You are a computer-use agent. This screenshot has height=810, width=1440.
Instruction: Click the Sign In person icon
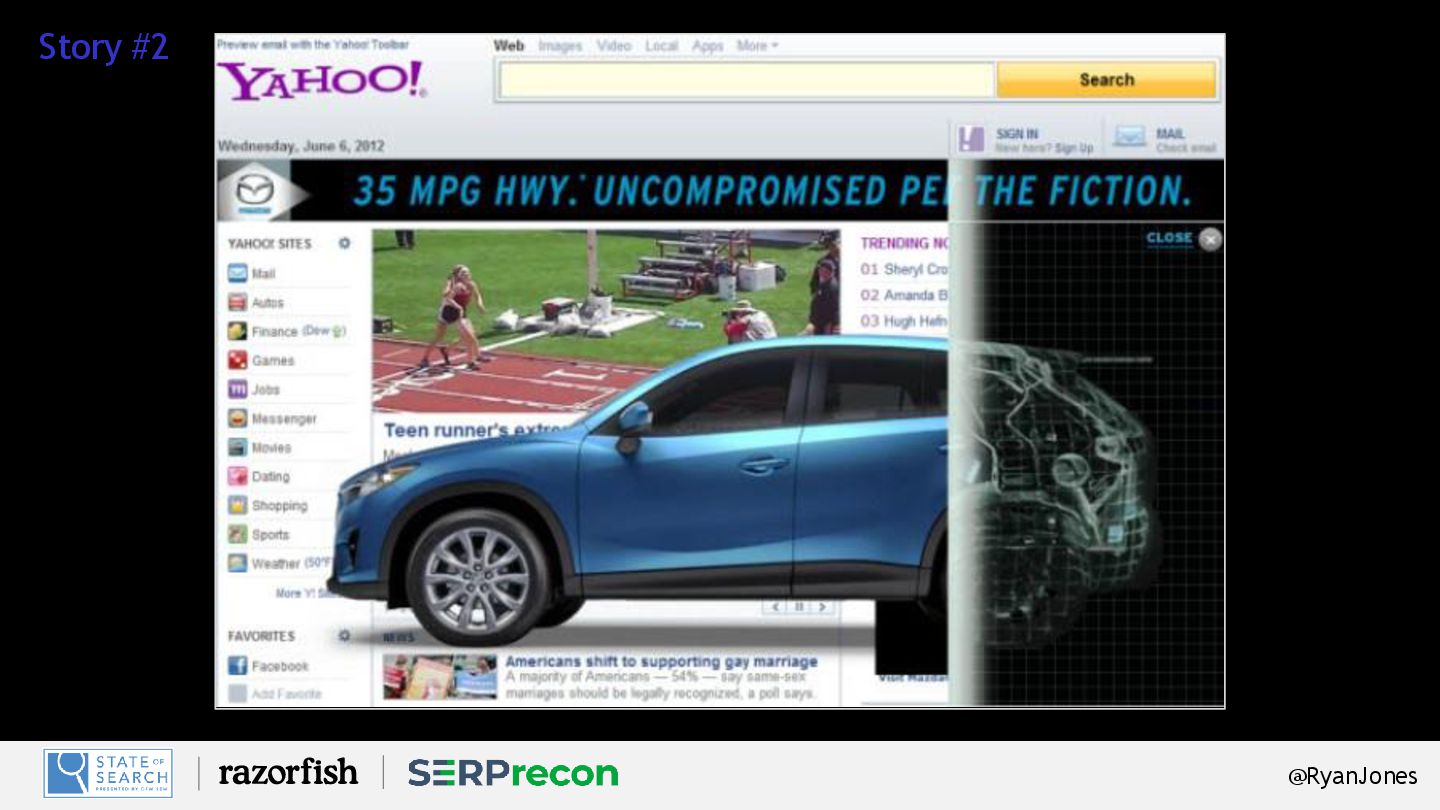(971, 139)
